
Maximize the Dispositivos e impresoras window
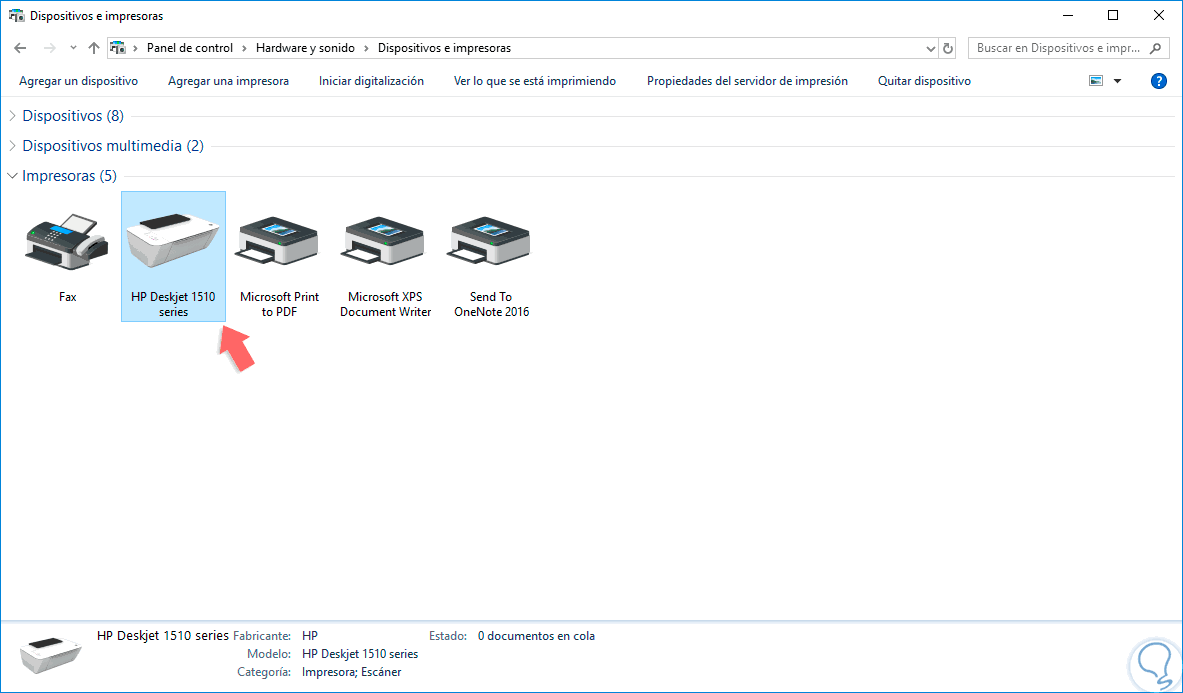pos(1113,15)
